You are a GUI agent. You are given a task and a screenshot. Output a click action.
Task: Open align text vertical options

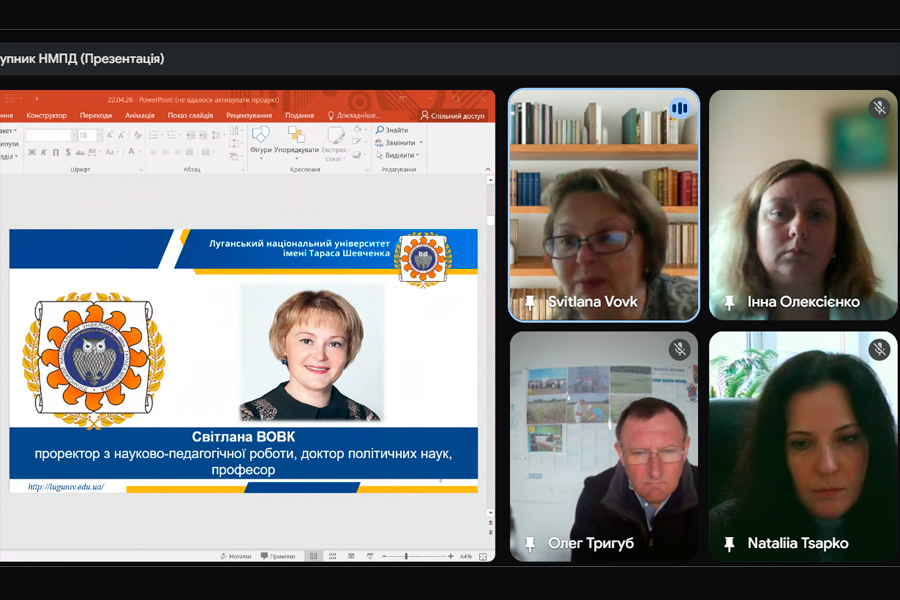[x=234, y=143]
